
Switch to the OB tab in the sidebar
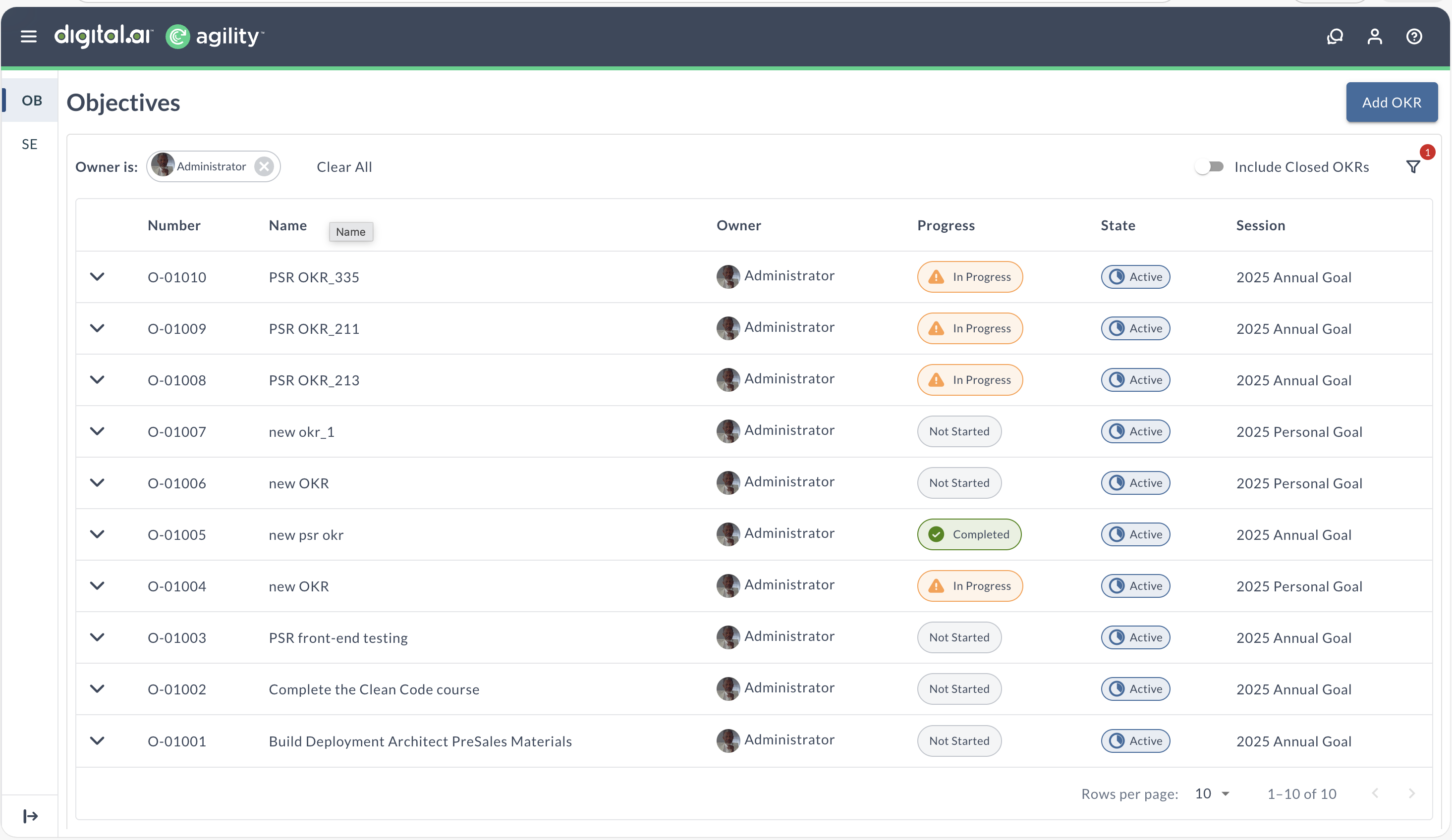(32, 100)
